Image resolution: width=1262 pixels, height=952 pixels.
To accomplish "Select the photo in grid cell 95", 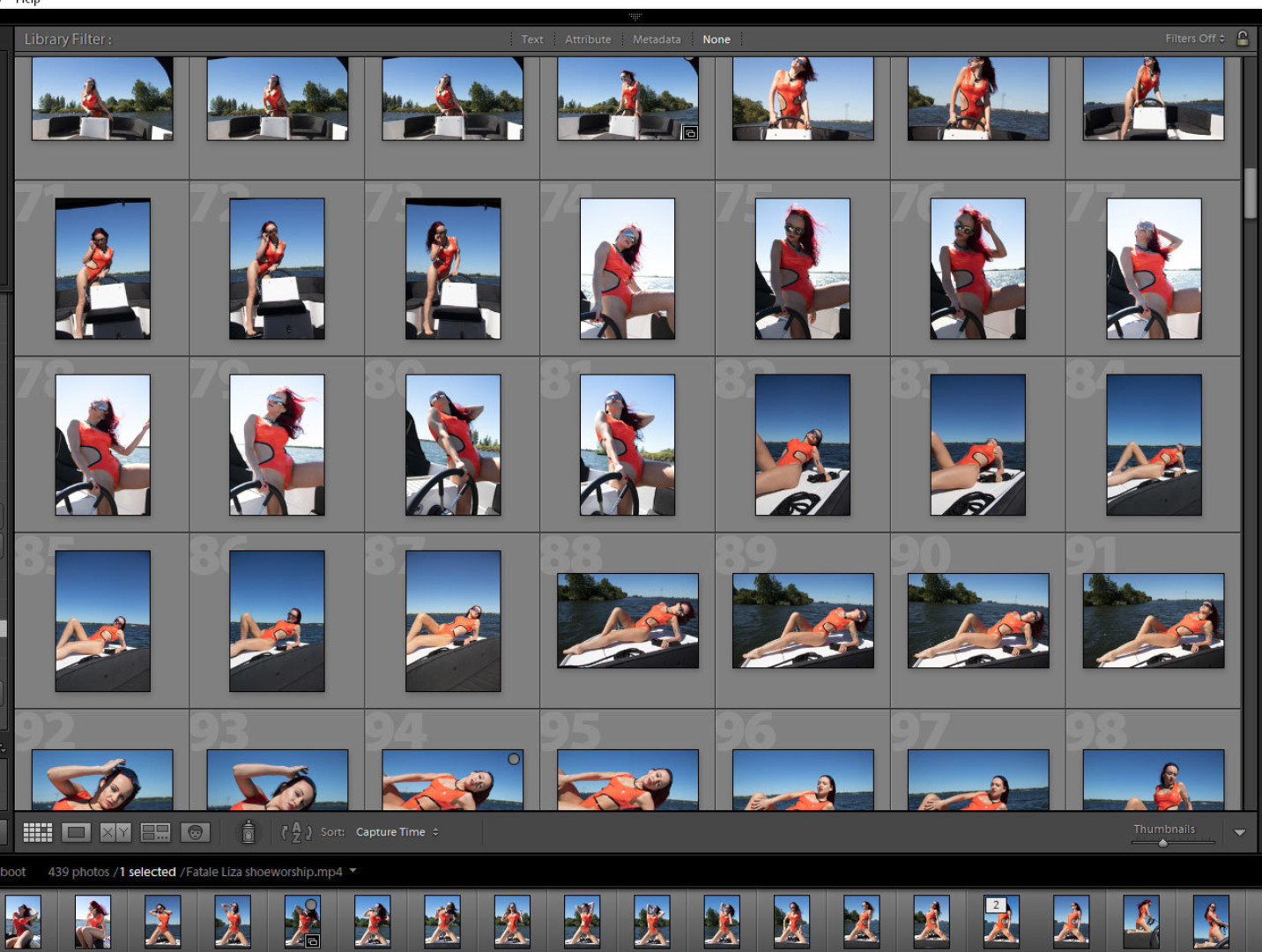I will tap(627, 780).
